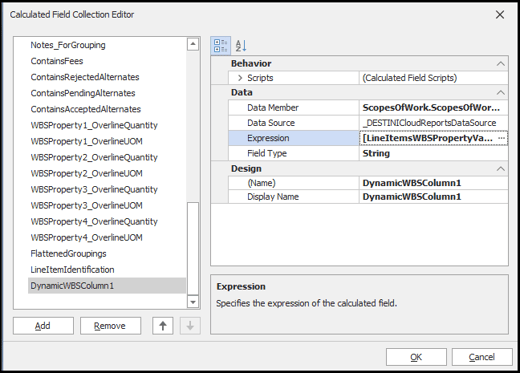Switch property grid to Categorized view
This screenshot has width=520, height=373.
click(x=221, y=46)
